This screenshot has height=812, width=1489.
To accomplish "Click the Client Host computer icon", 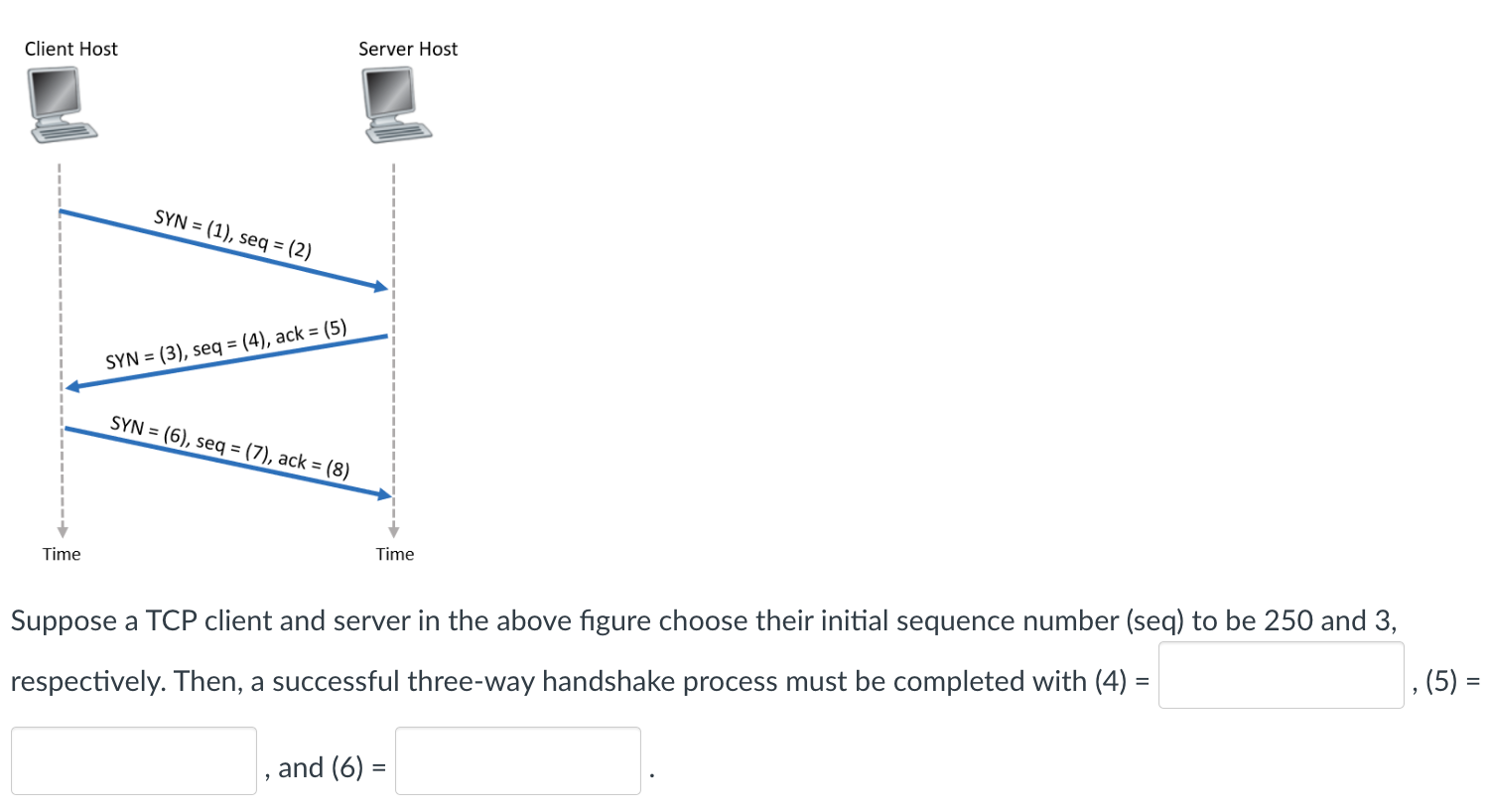I will [62, 102].
